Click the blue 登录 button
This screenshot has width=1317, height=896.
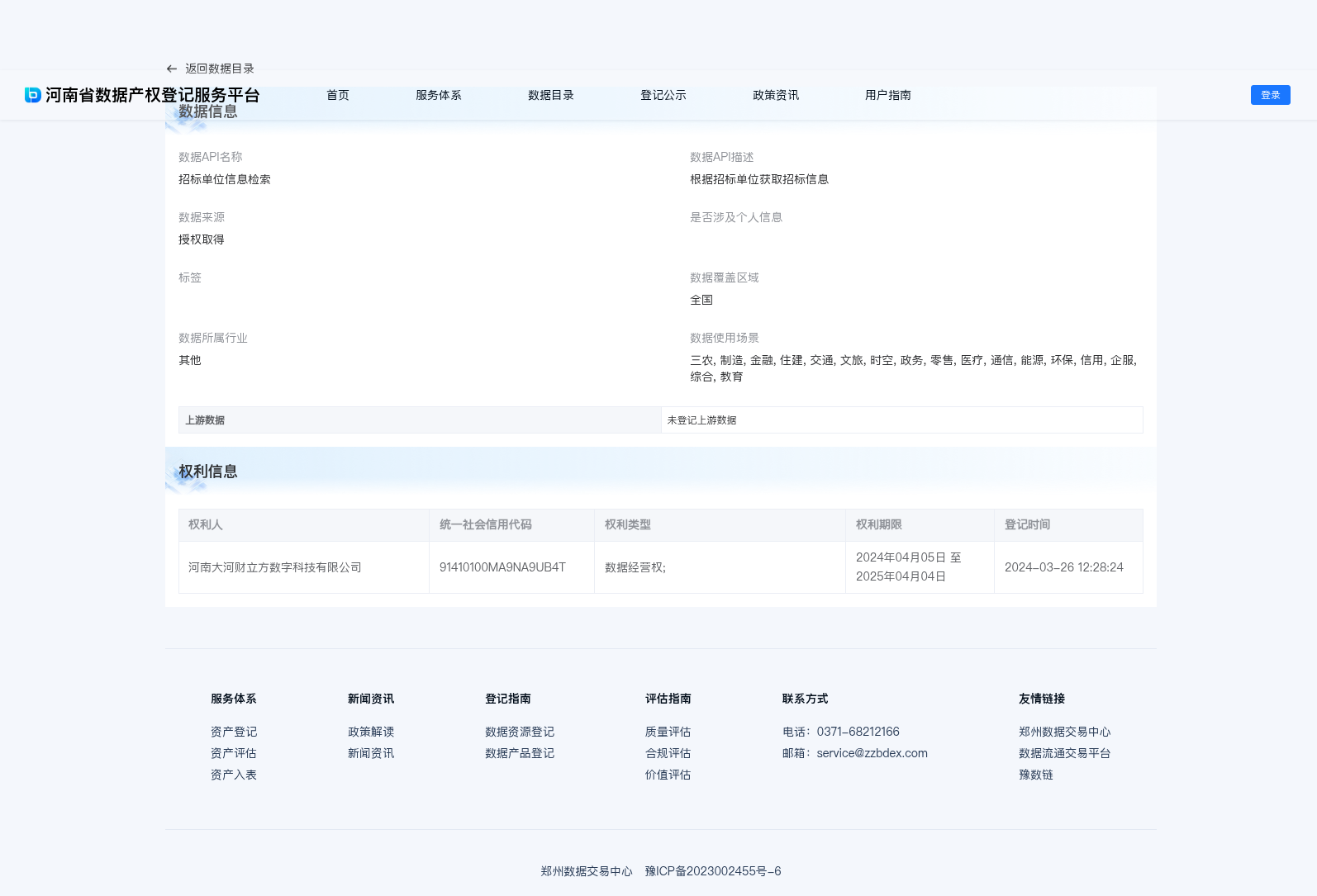coord(1271,95)
